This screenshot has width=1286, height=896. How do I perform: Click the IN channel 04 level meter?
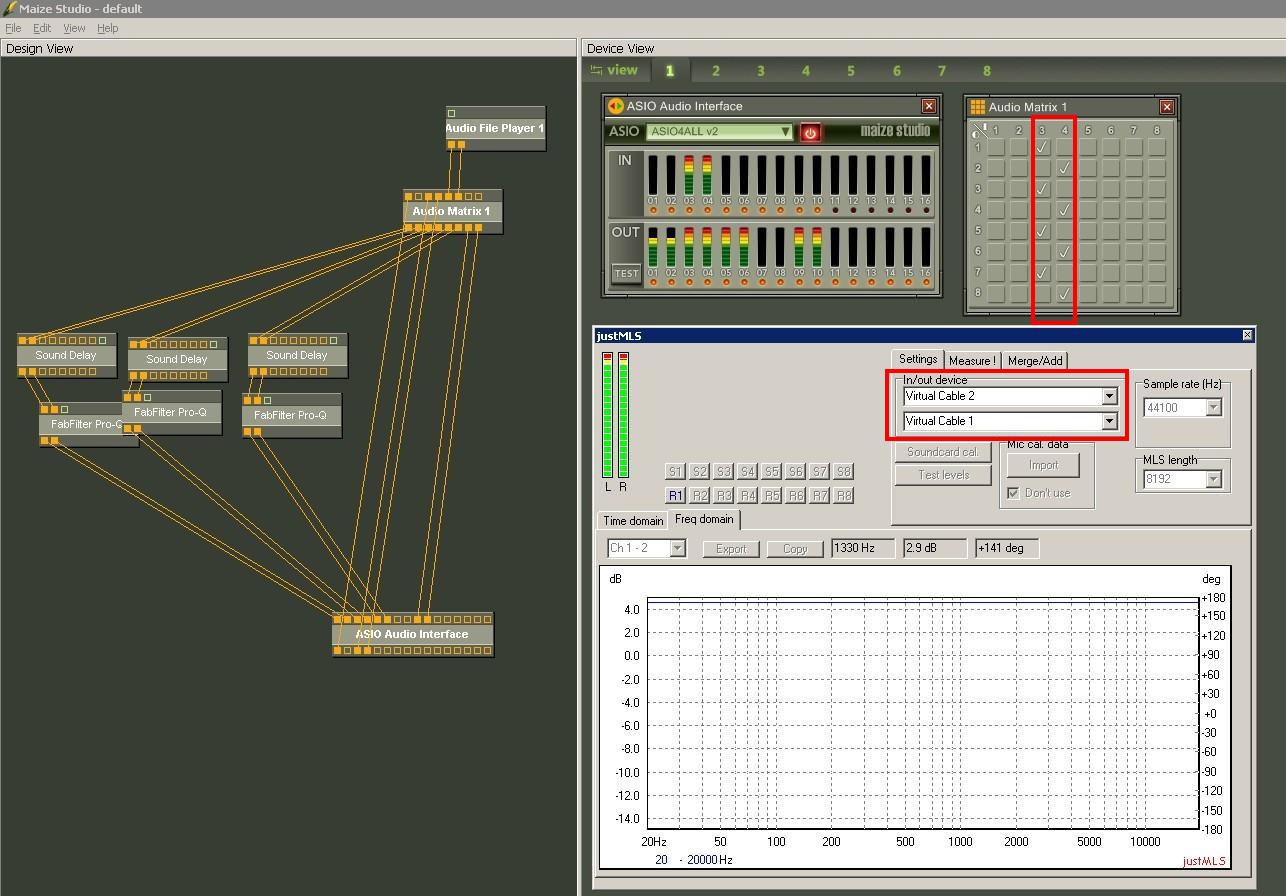click(707, 175)
